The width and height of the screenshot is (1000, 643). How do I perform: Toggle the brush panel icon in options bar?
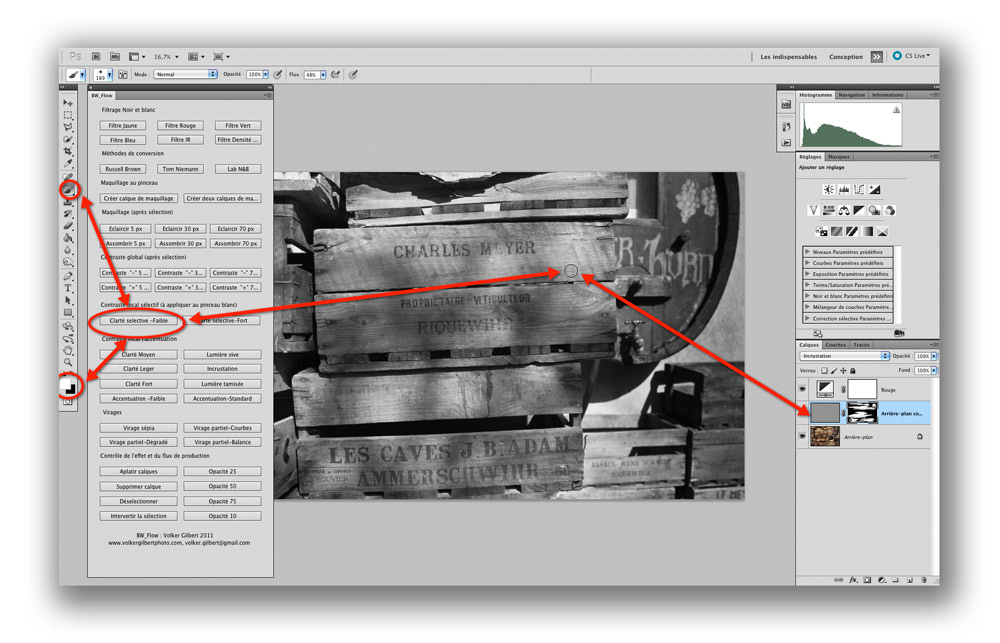point(122,75)
